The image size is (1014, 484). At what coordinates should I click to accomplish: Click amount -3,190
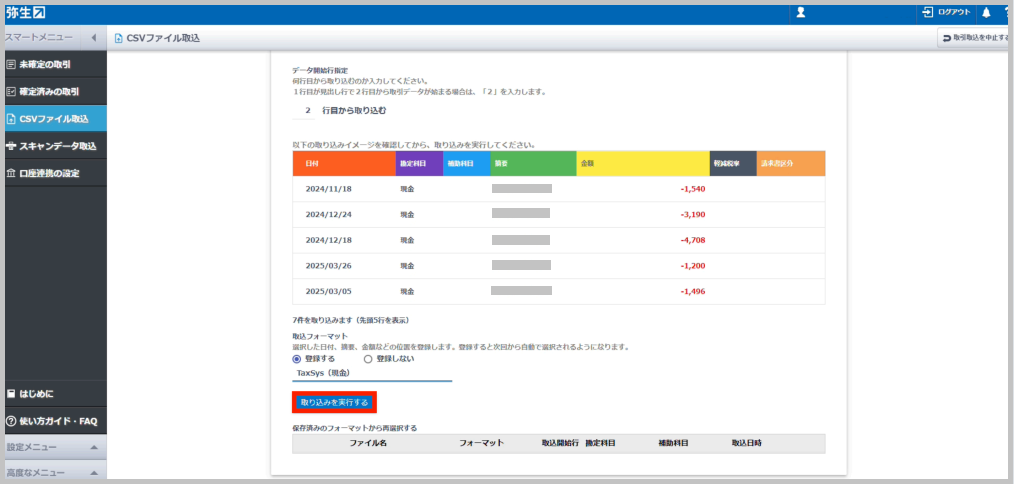click(x=693, y=214)
